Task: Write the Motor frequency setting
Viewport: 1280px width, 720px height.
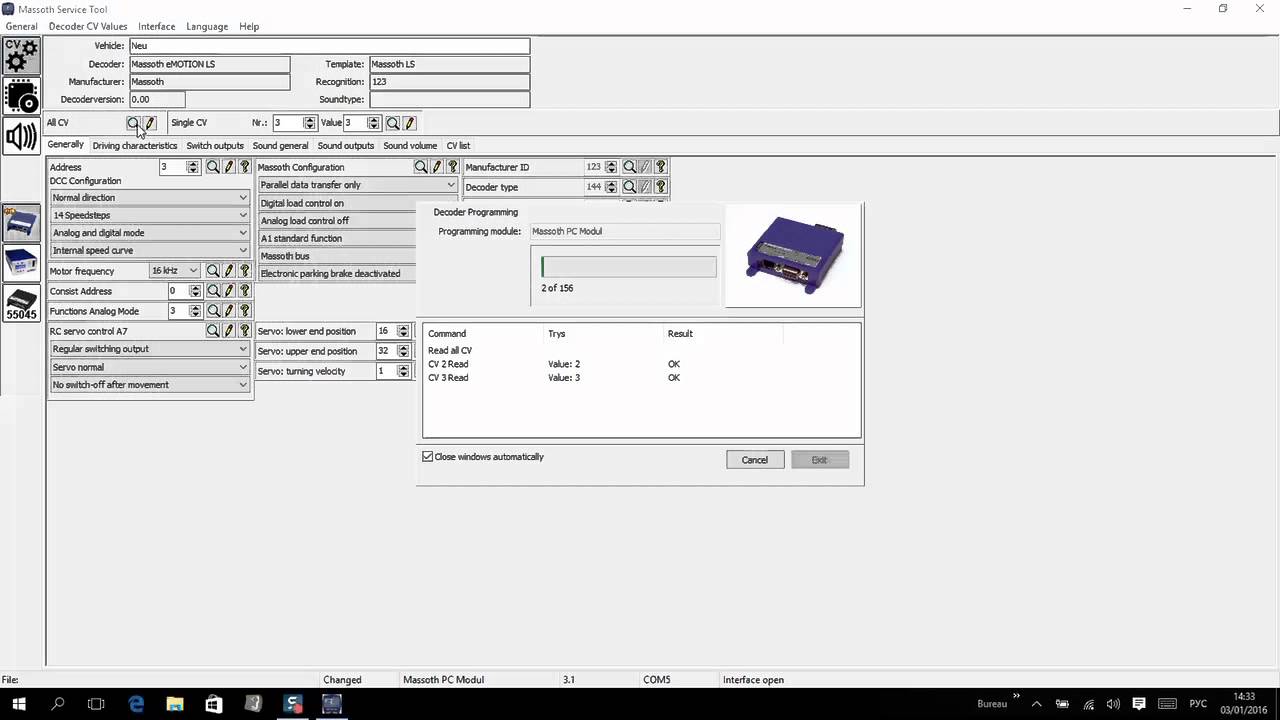Action: 229,271
